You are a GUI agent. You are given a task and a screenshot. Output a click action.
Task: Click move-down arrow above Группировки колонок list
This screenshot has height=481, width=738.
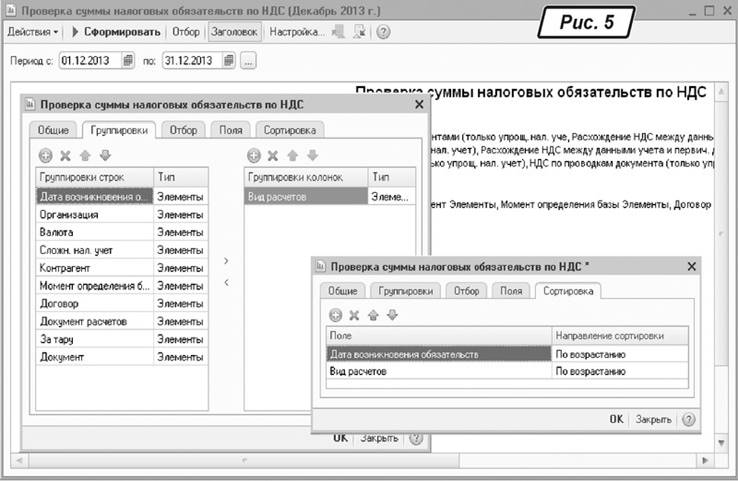coord(313,155)
